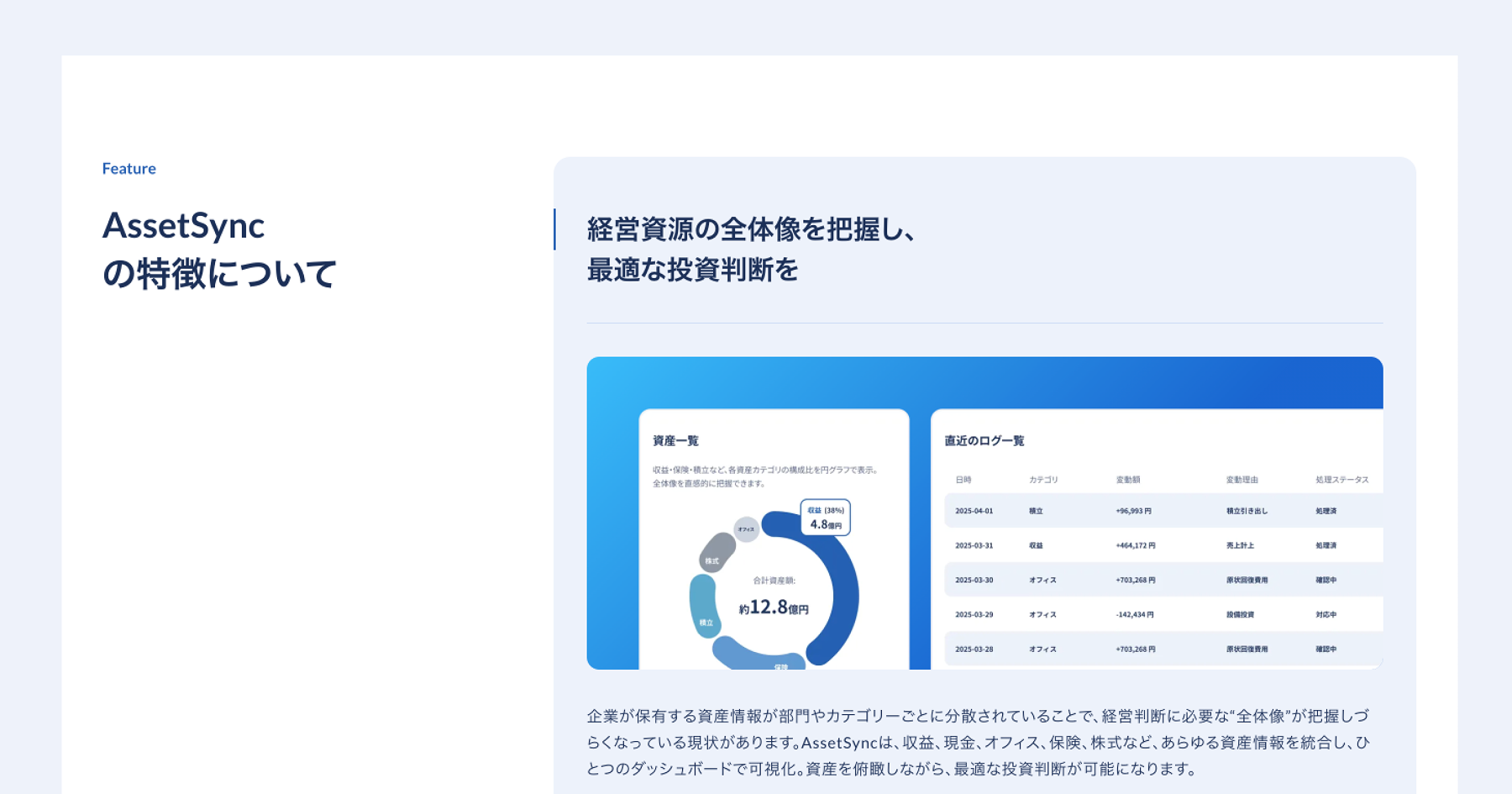This screenshot has height=794, width=1512.
Task: Click 原状回復費用 in the 2025-03-28 row
Action: (1247, 649)
